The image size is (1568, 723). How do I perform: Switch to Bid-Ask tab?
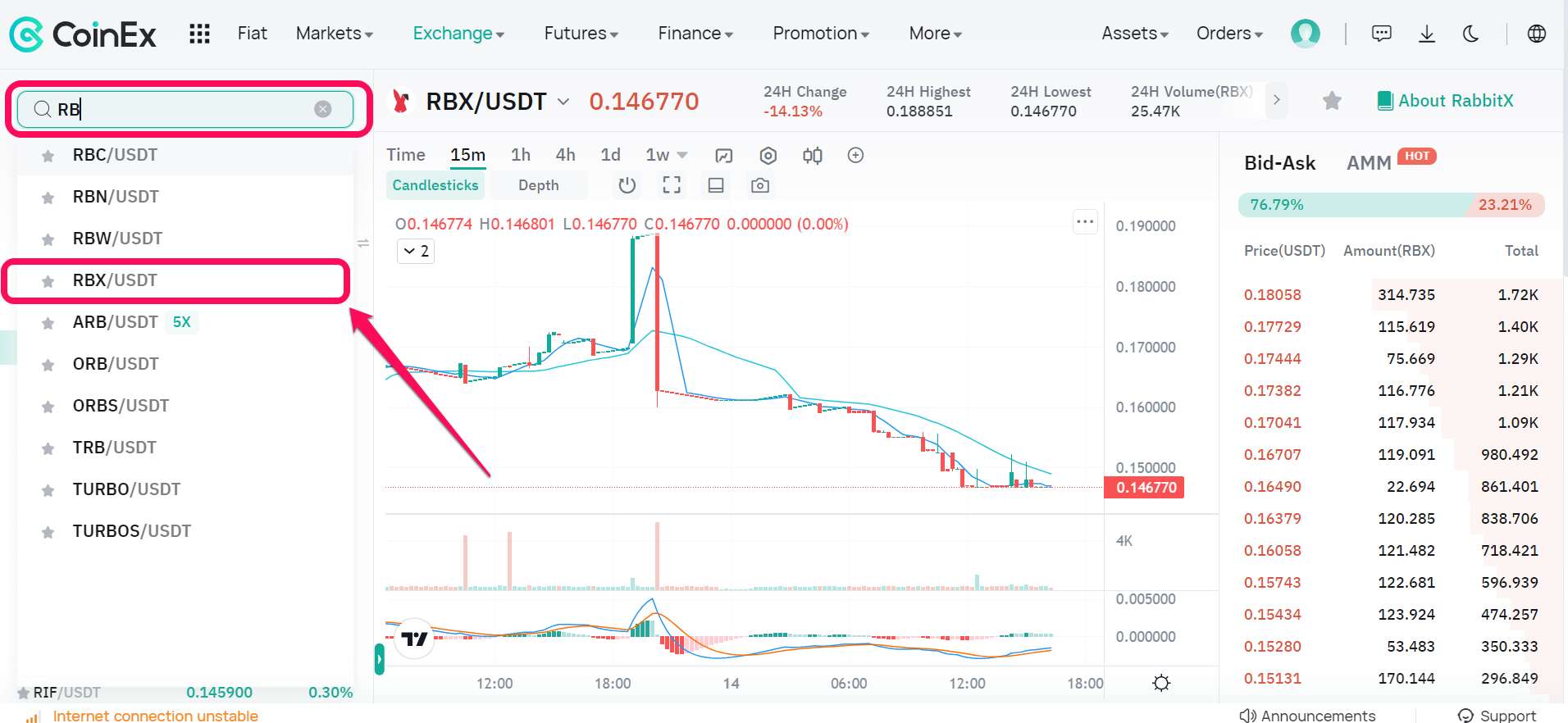1279,163
